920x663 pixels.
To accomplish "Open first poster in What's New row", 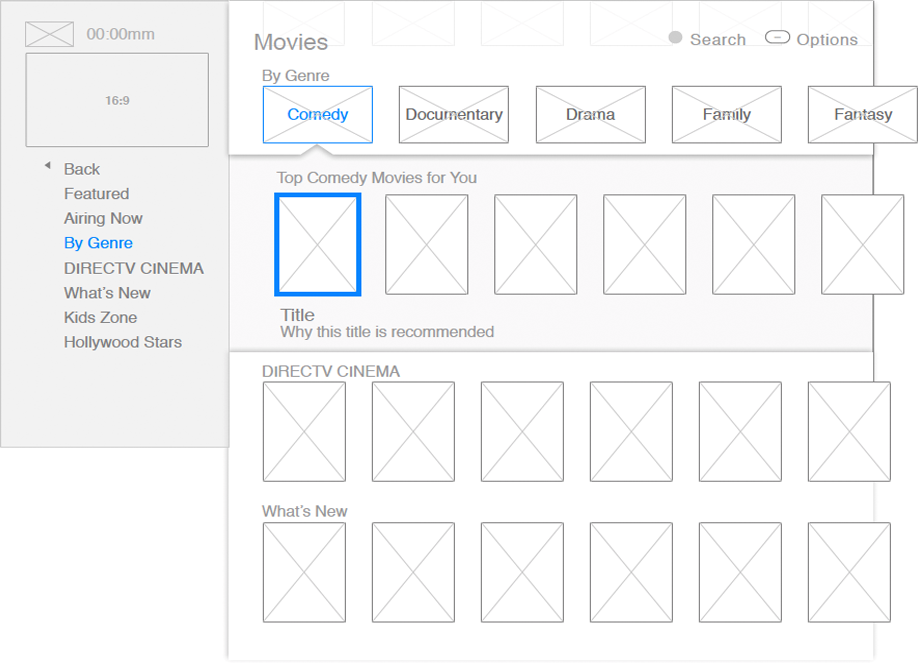I will point(304,572).
